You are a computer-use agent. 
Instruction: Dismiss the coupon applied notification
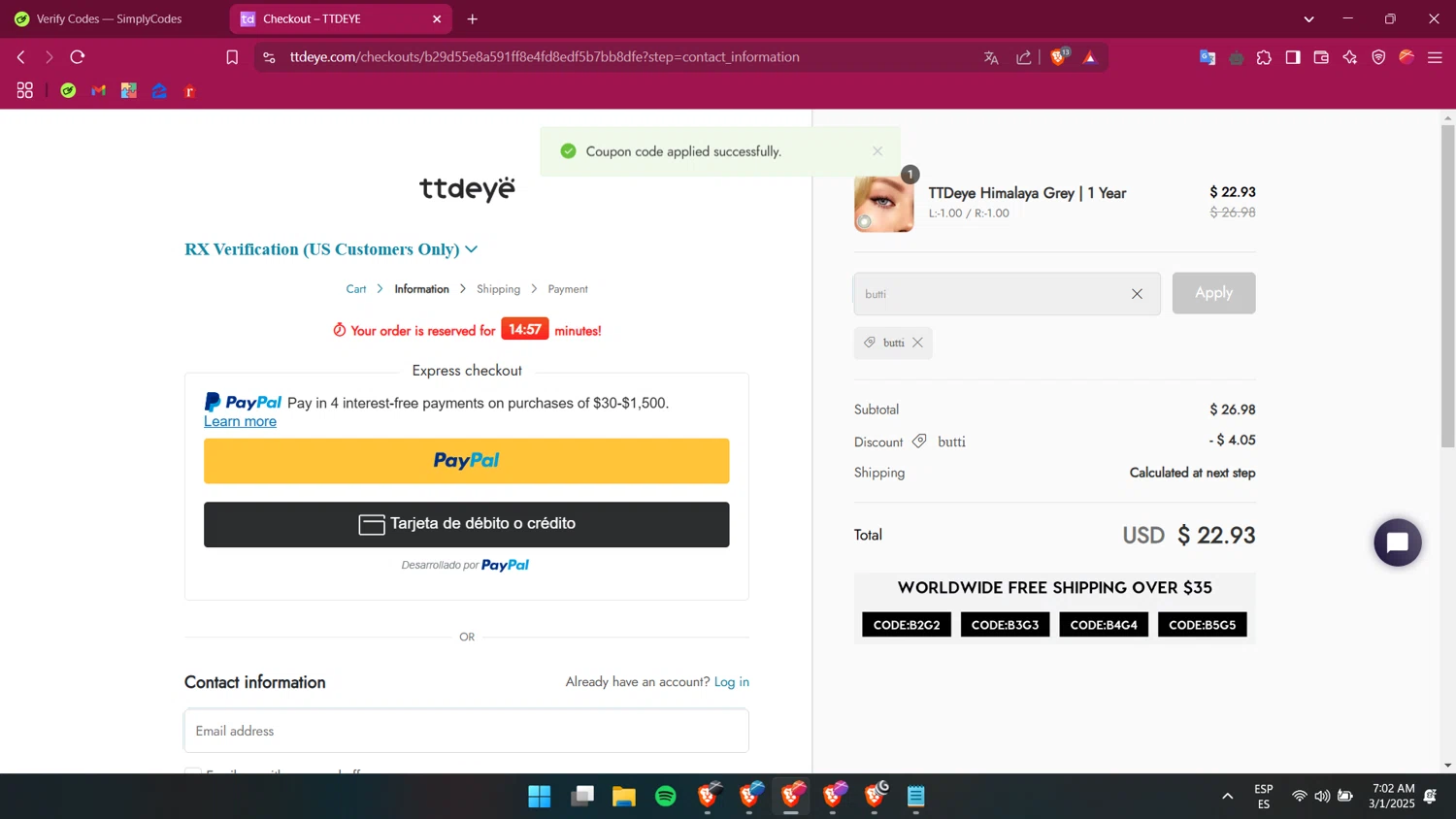(x=877, y=151)
